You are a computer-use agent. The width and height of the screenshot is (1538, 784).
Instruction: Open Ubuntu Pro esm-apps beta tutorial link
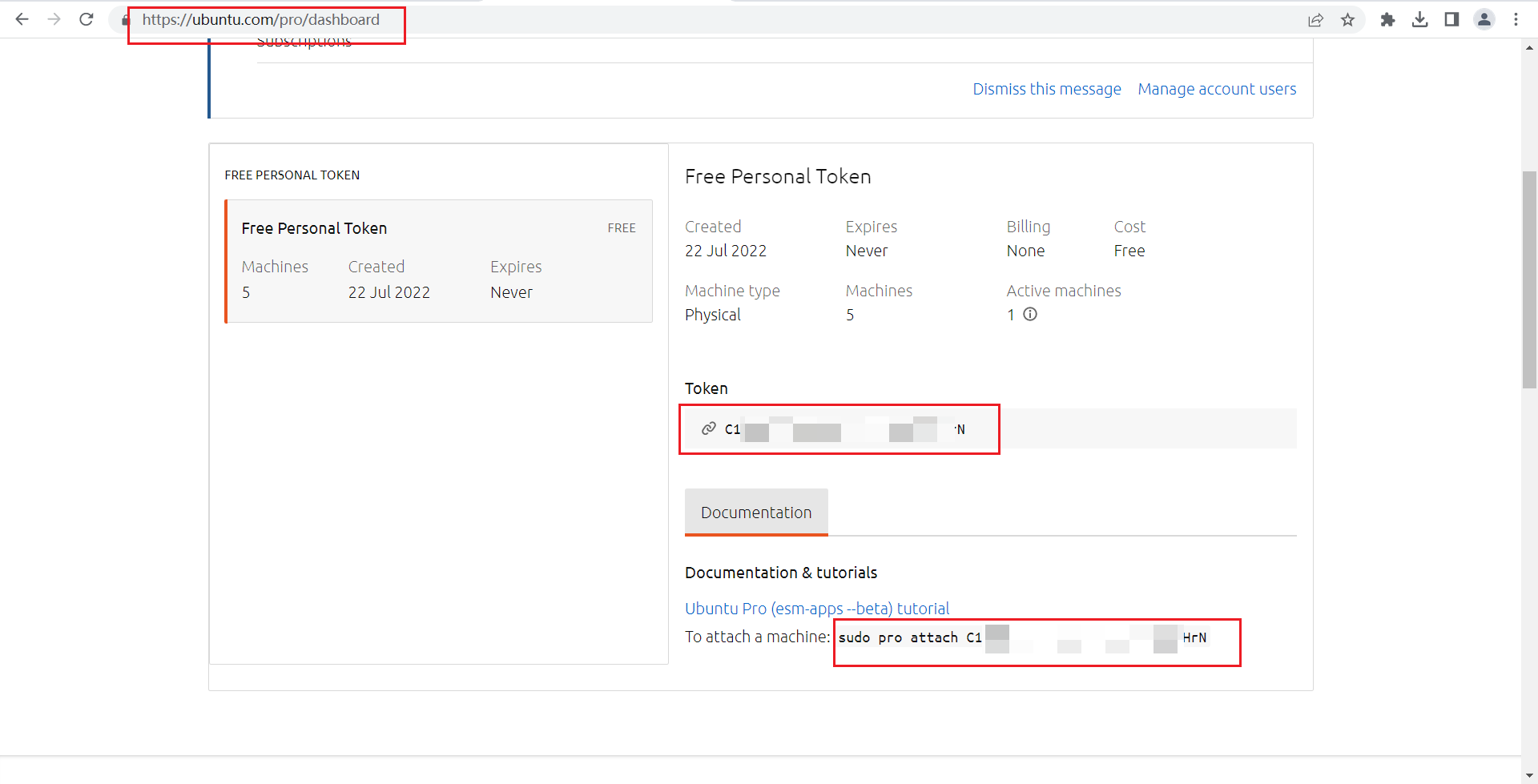[x=817, y=609]
